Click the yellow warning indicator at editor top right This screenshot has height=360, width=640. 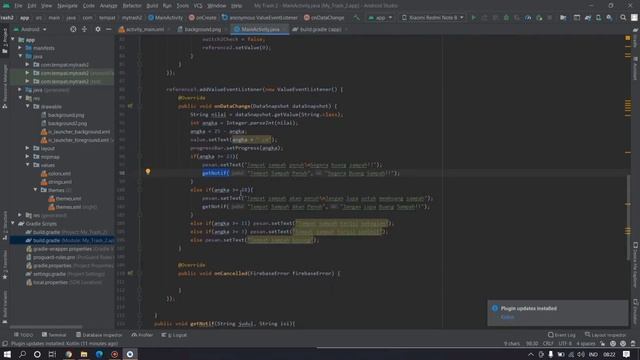(628, 38)
